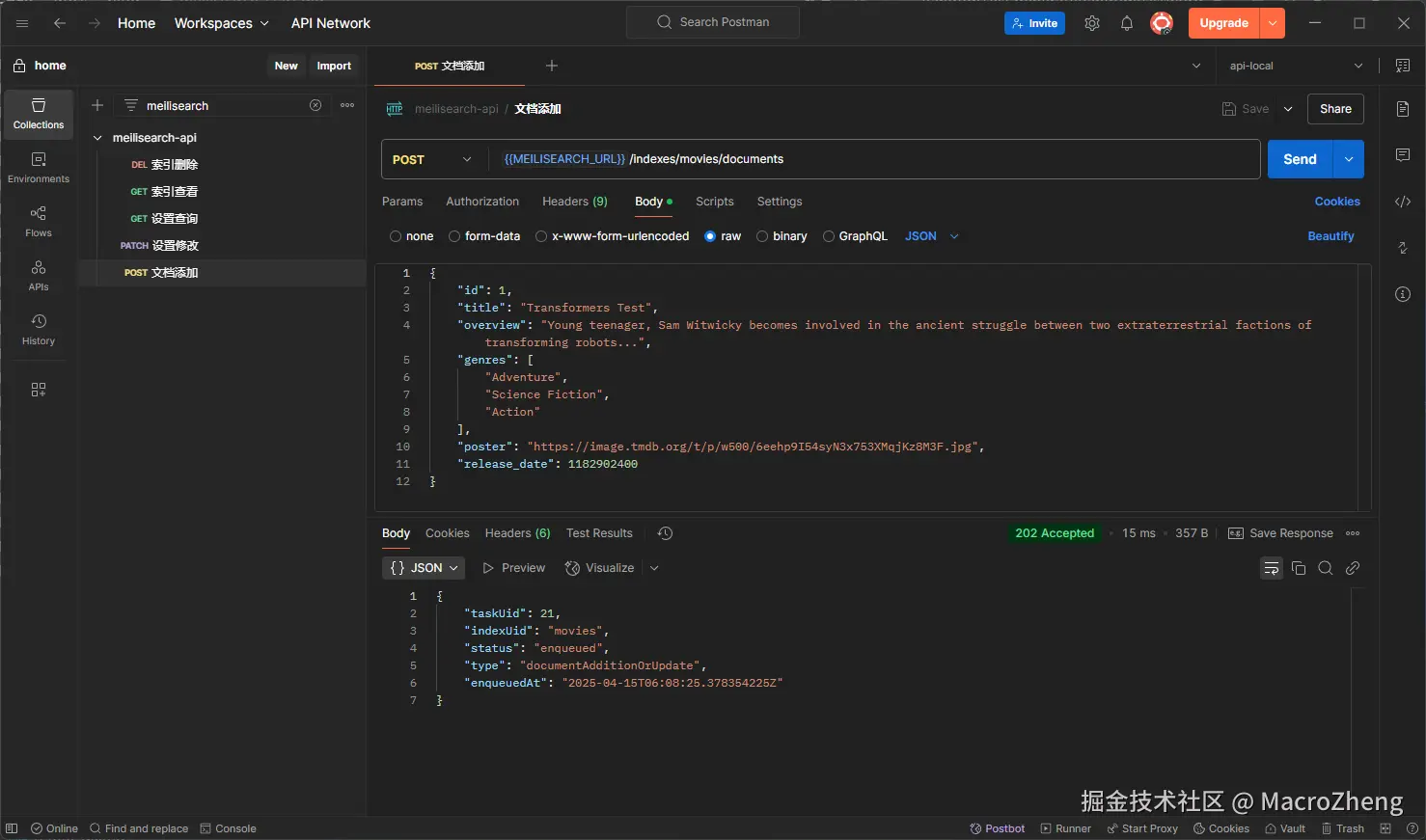Open the POST method dropdown
The image size is (1426, 840).
433,160
